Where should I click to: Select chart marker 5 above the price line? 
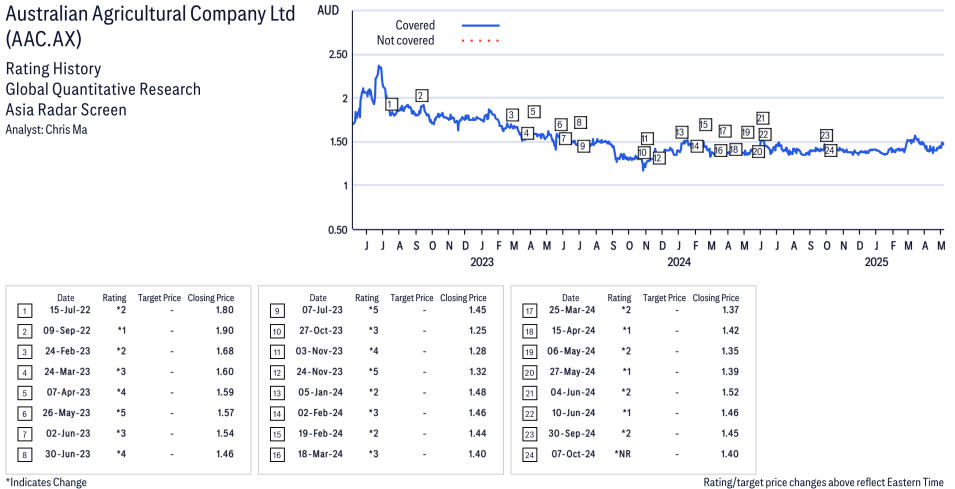click(534, 111)
